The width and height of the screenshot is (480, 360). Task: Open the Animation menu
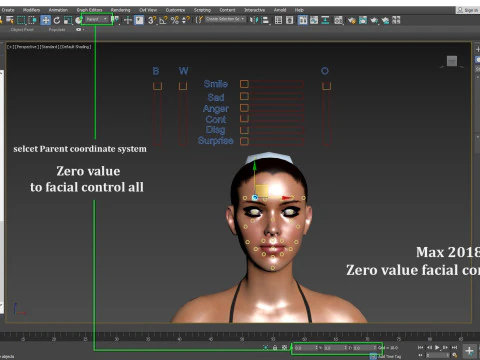click(x=58, y=10)
